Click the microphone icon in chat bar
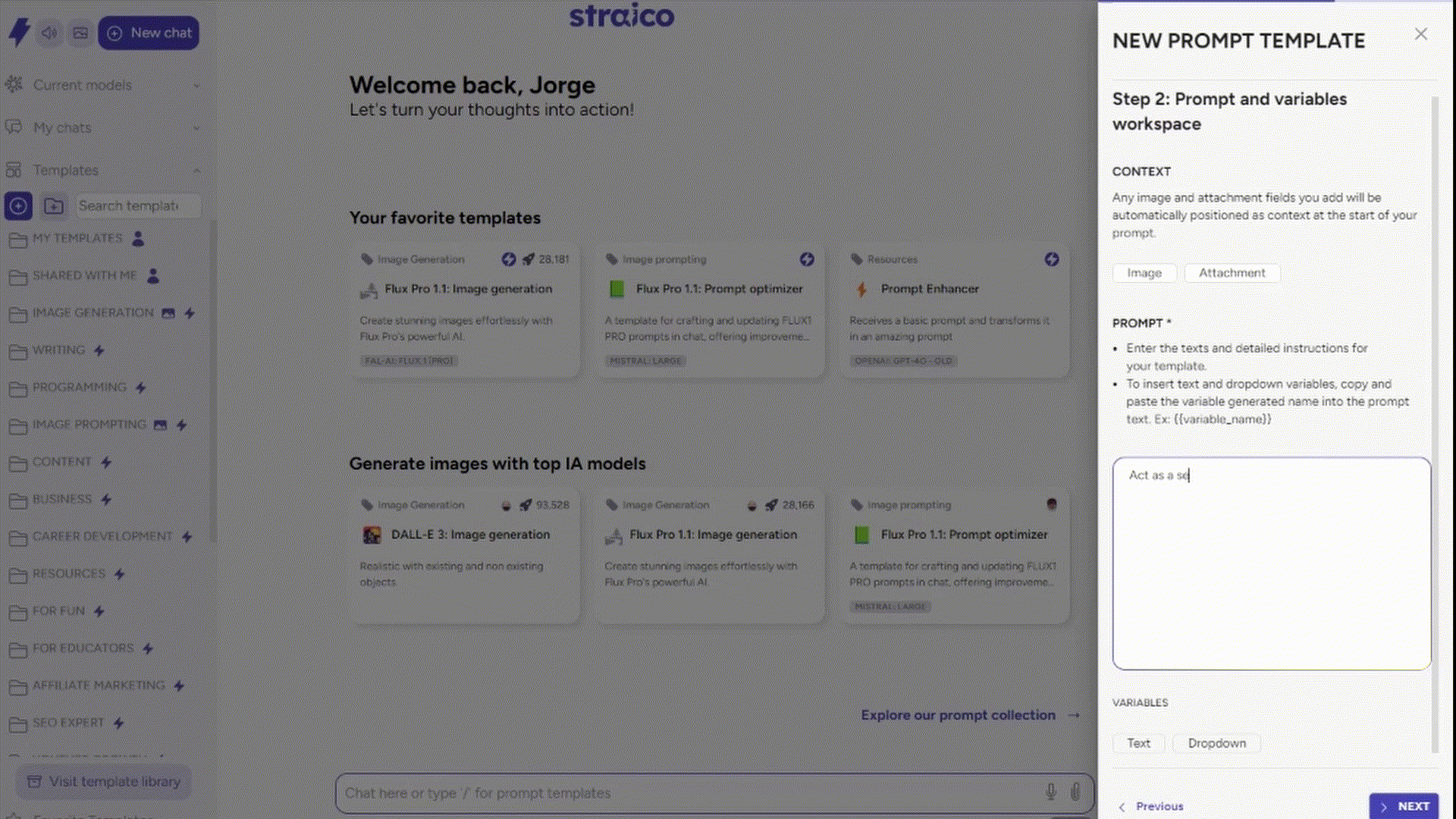1456x819 pixels. click(1051, 792)
